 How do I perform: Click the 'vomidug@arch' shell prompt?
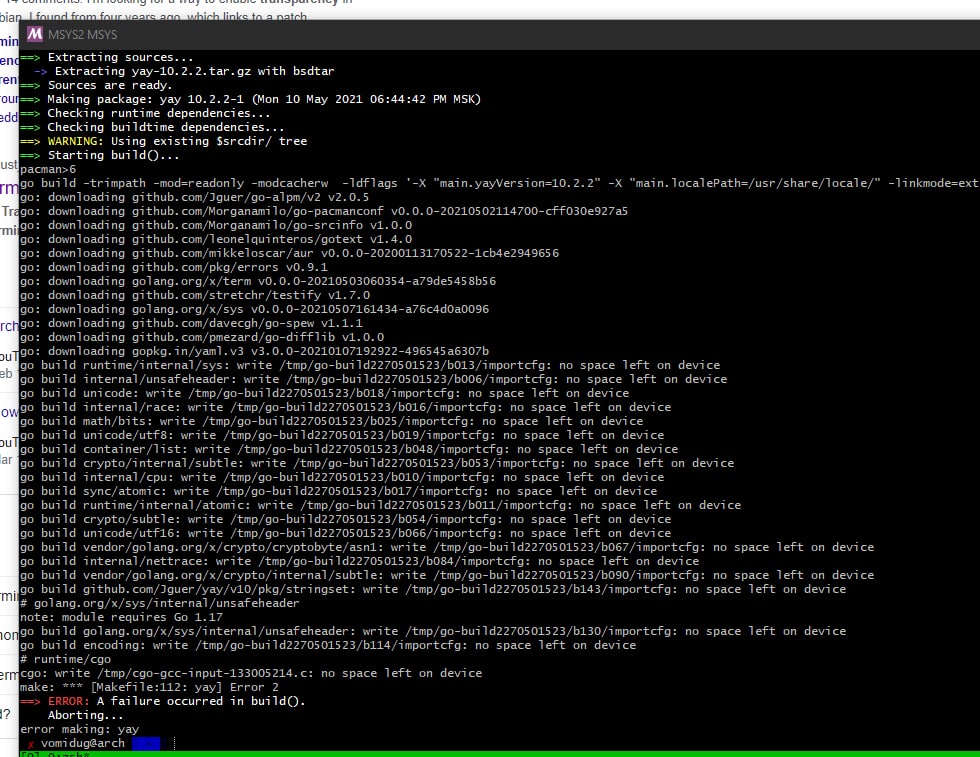point(82,743)
